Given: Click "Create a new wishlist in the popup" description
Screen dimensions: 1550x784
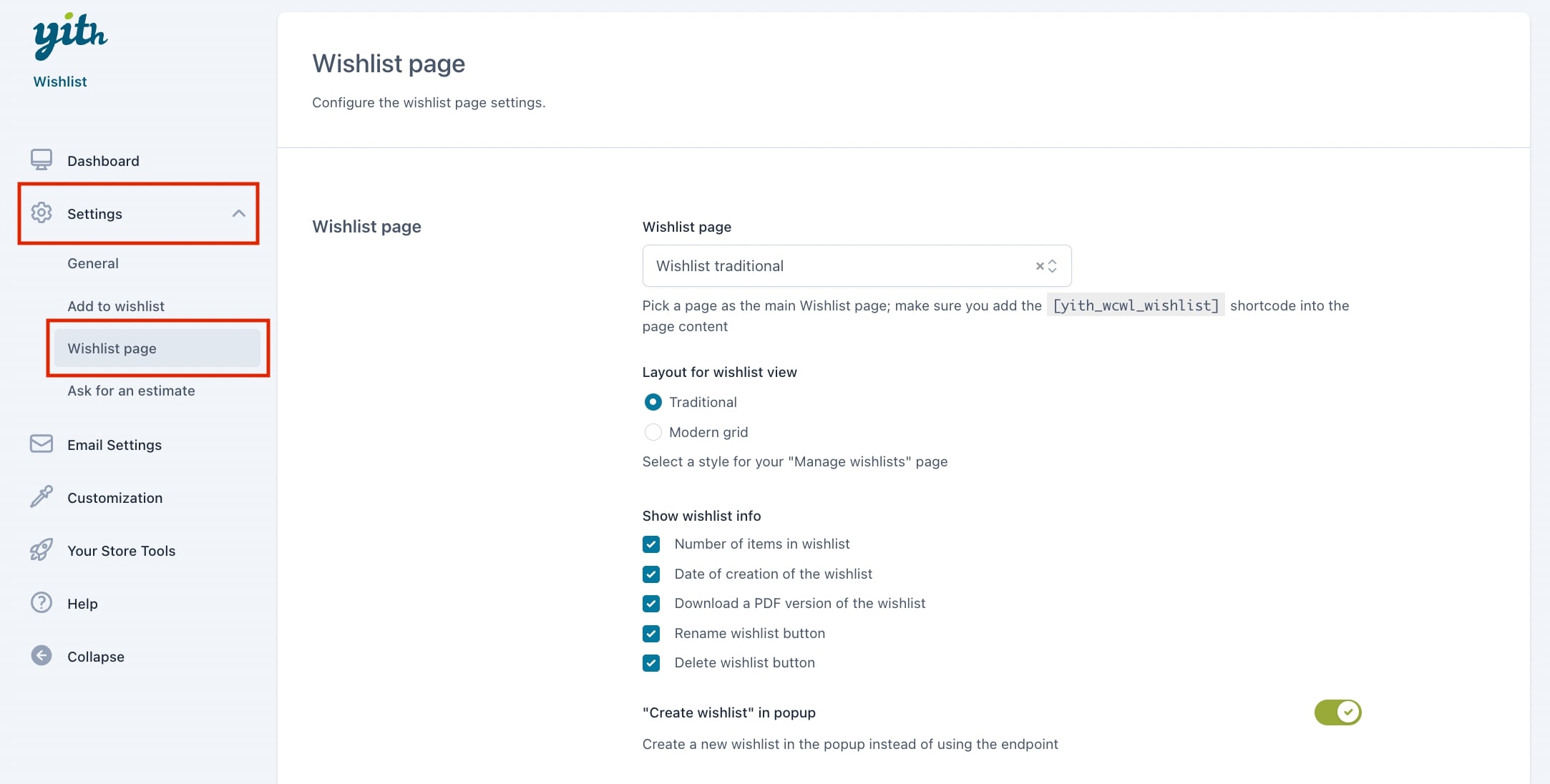Looking at the screenshot, I should coord(850,744).
